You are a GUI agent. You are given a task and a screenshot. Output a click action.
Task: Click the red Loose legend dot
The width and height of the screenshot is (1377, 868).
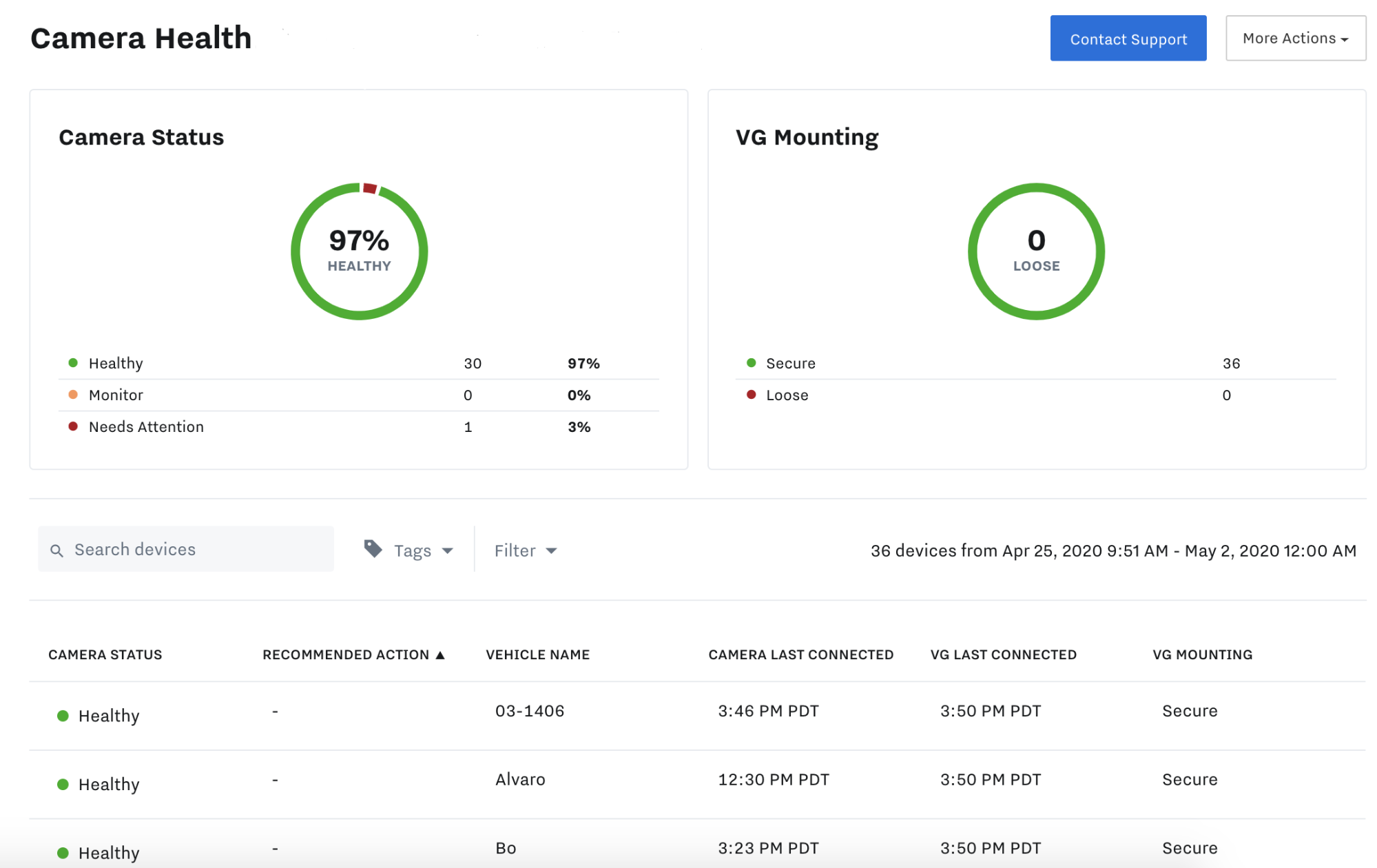(752, 395)
